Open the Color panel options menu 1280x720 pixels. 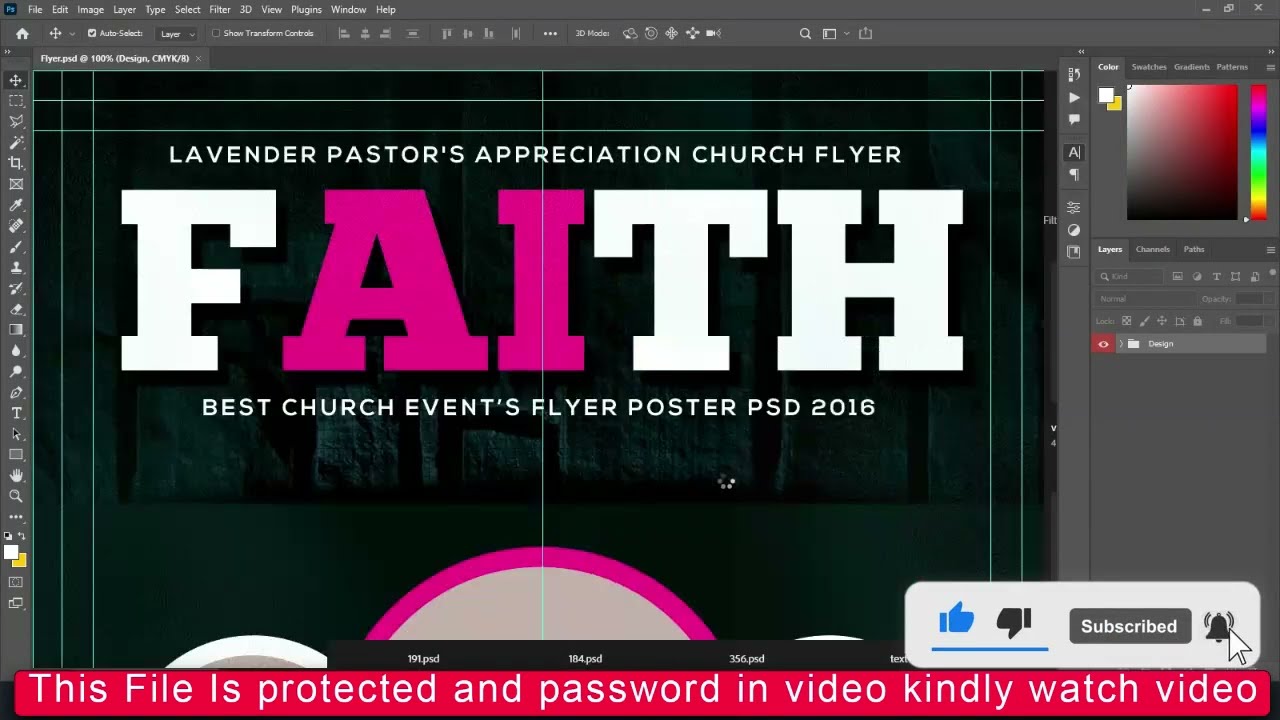[1271, 67]
